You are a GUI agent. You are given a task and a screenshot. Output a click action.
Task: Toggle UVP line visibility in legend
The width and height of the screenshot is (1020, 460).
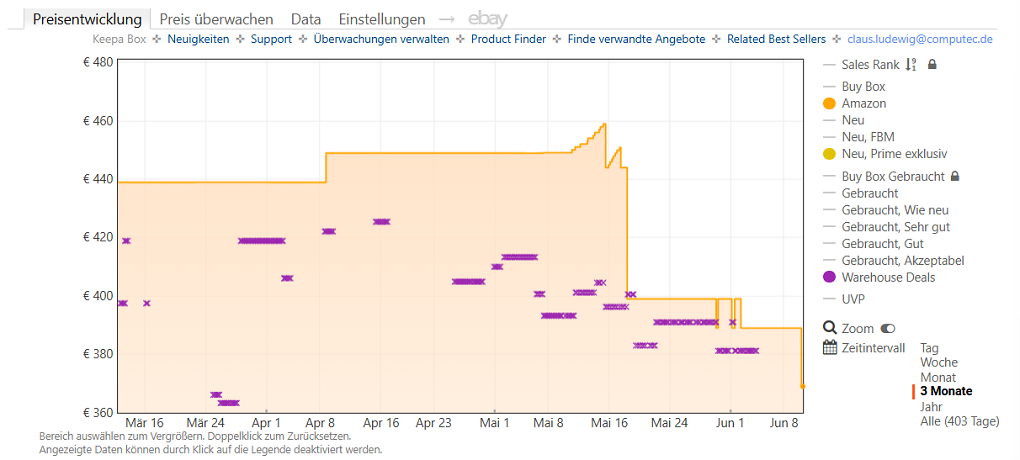point(844,299)
